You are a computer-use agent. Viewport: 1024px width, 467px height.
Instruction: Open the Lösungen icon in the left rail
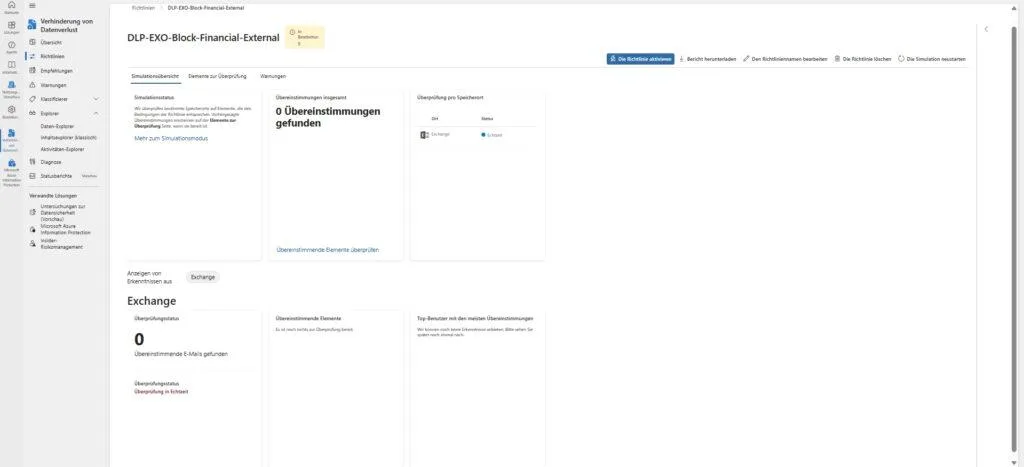11,28
